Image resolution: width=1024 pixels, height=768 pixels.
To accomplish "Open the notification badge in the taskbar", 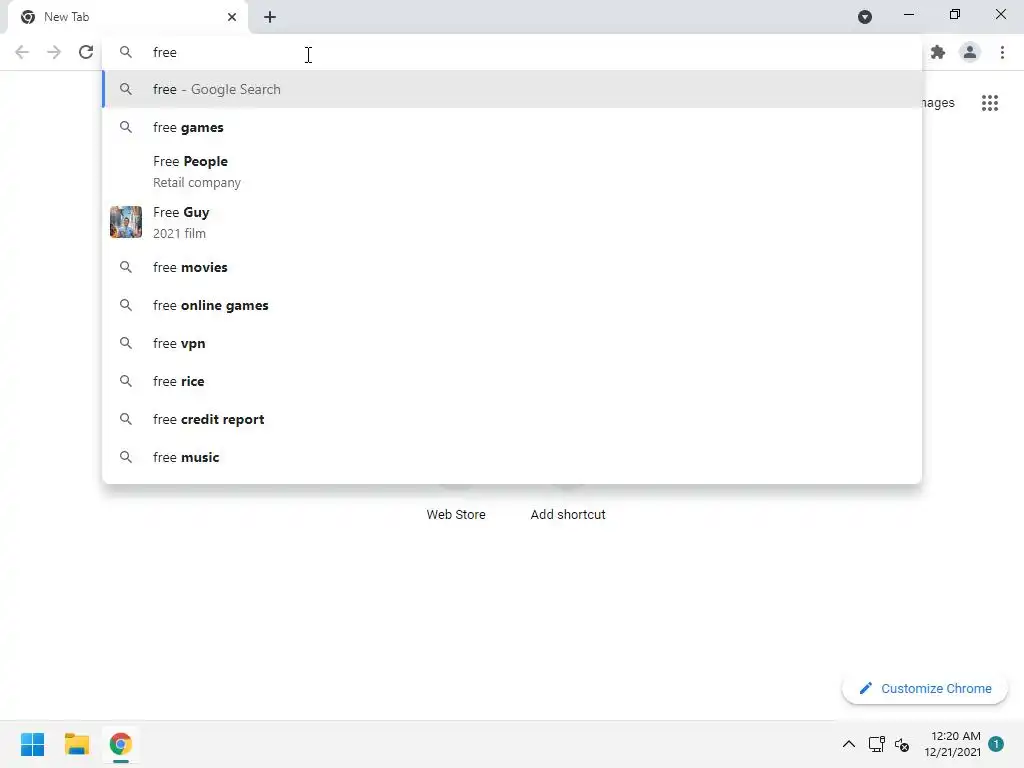I will click(996, 744).
